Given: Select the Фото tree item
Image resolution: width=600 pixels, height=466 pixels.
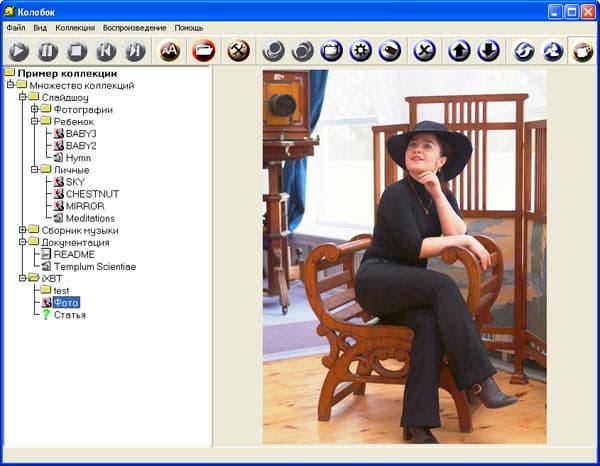Looking at the screenshot, I should pyautogui.click(x=66, y=303).
